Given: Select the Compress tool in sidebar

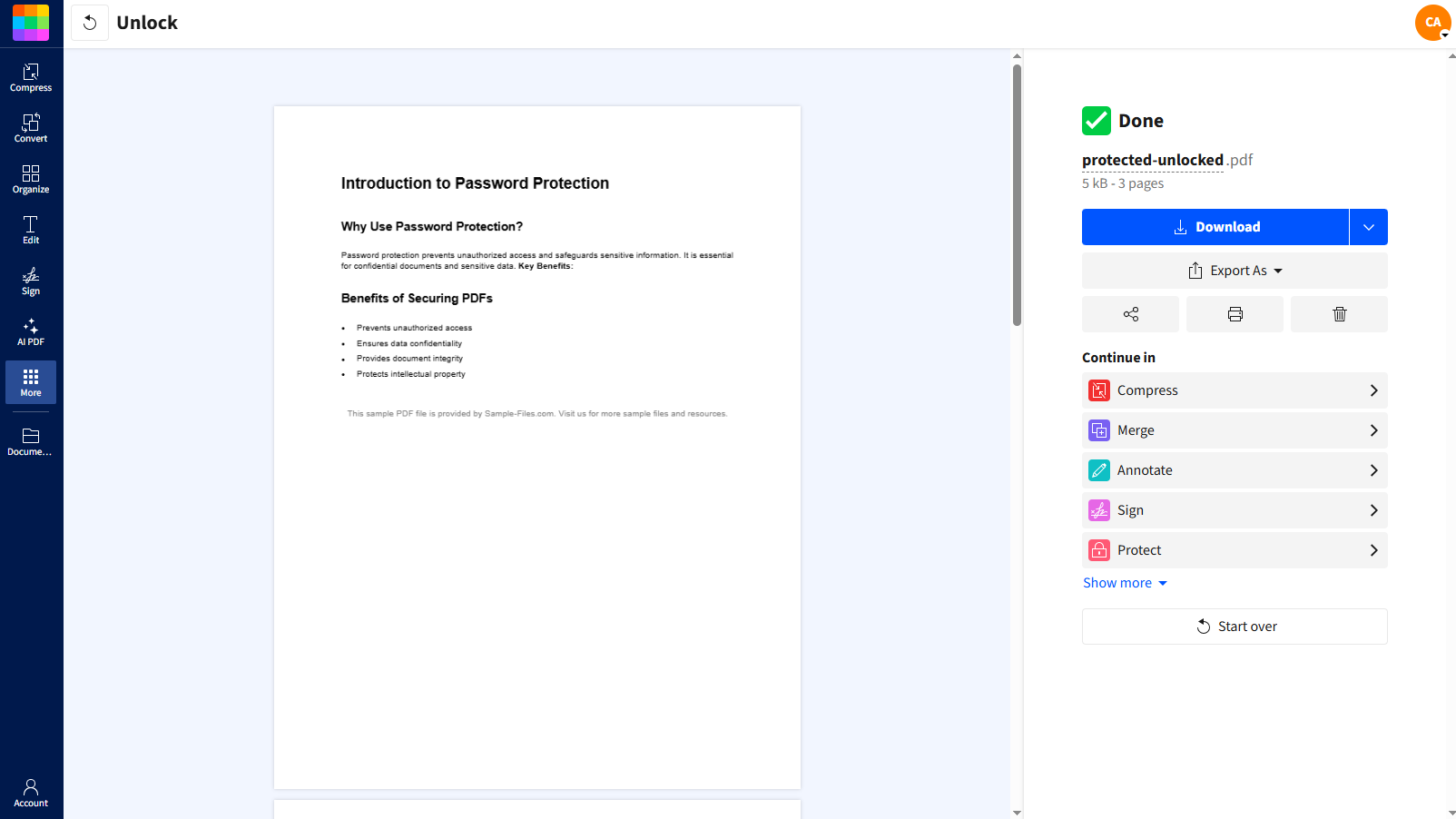Looking at the screenshot, I should click(31, 77).
